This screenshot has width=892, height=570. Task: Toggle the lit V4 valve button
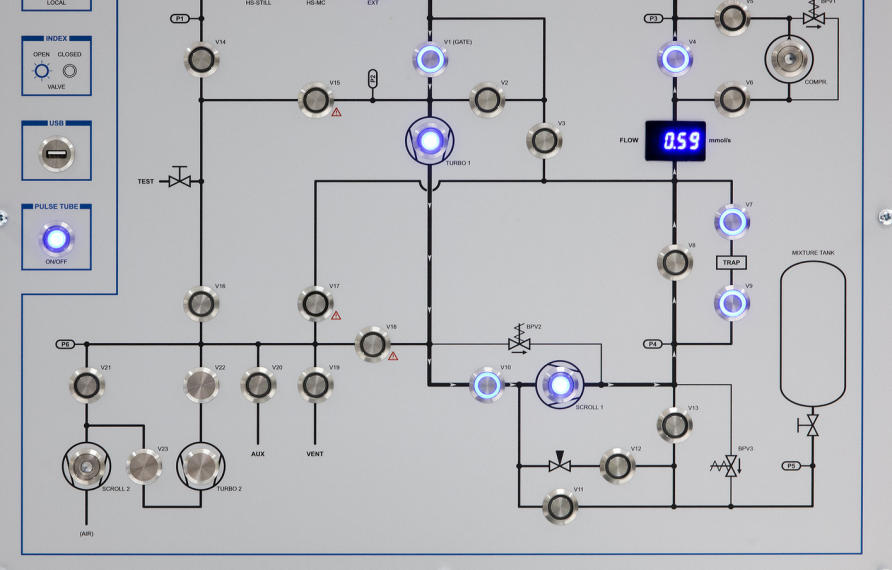pos(675,59)
